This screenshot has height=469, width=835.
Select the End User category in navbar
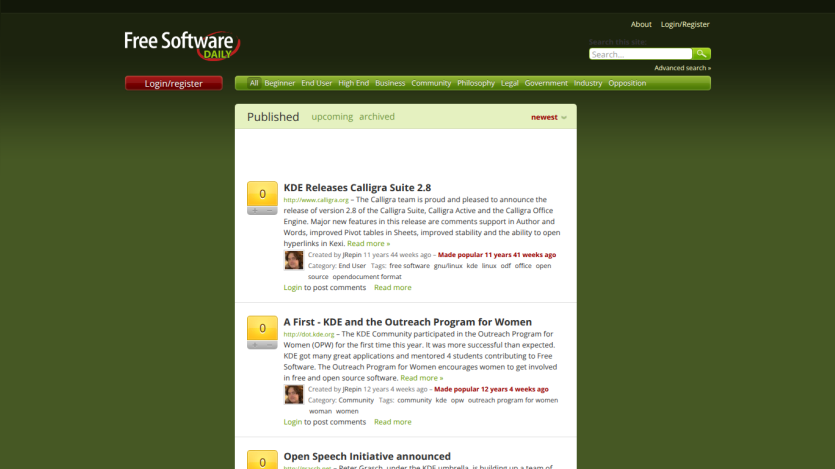(x=316, y=83)
